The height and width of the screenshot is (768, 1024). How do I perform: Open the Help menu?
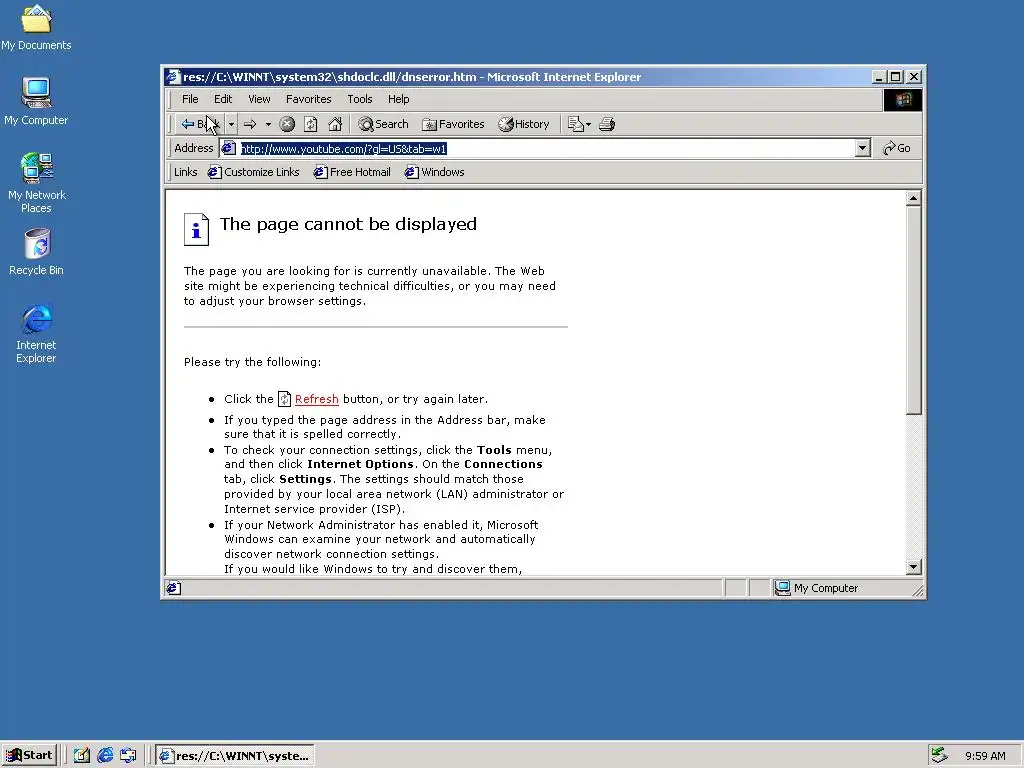[x=398, y=99]
